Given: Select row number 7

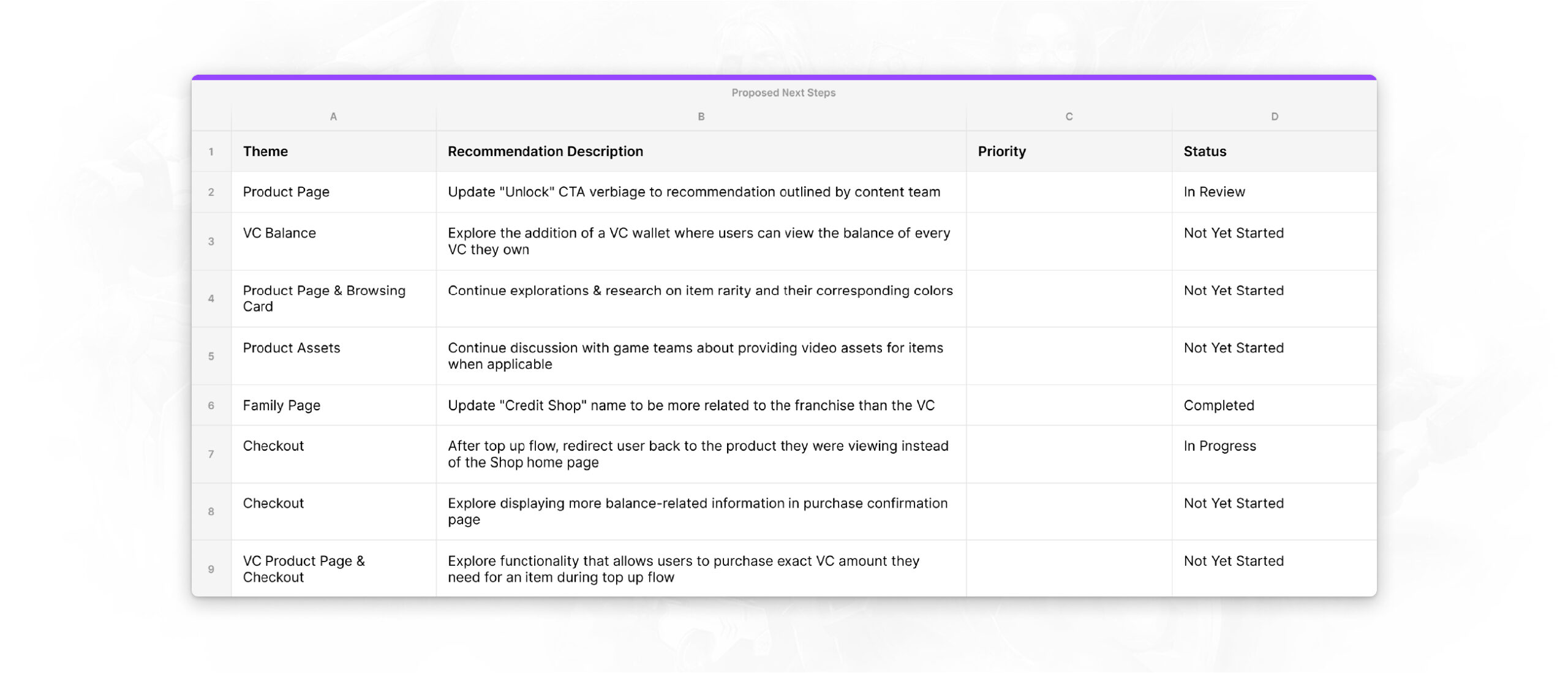Looking at the screenshot, I should click(x=211, y=454).
